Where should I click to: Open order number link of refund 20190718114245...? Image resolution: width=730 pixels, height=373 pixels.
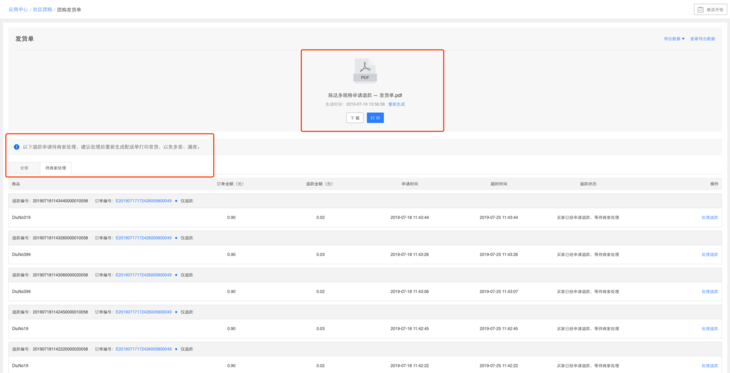click(143, 312)
